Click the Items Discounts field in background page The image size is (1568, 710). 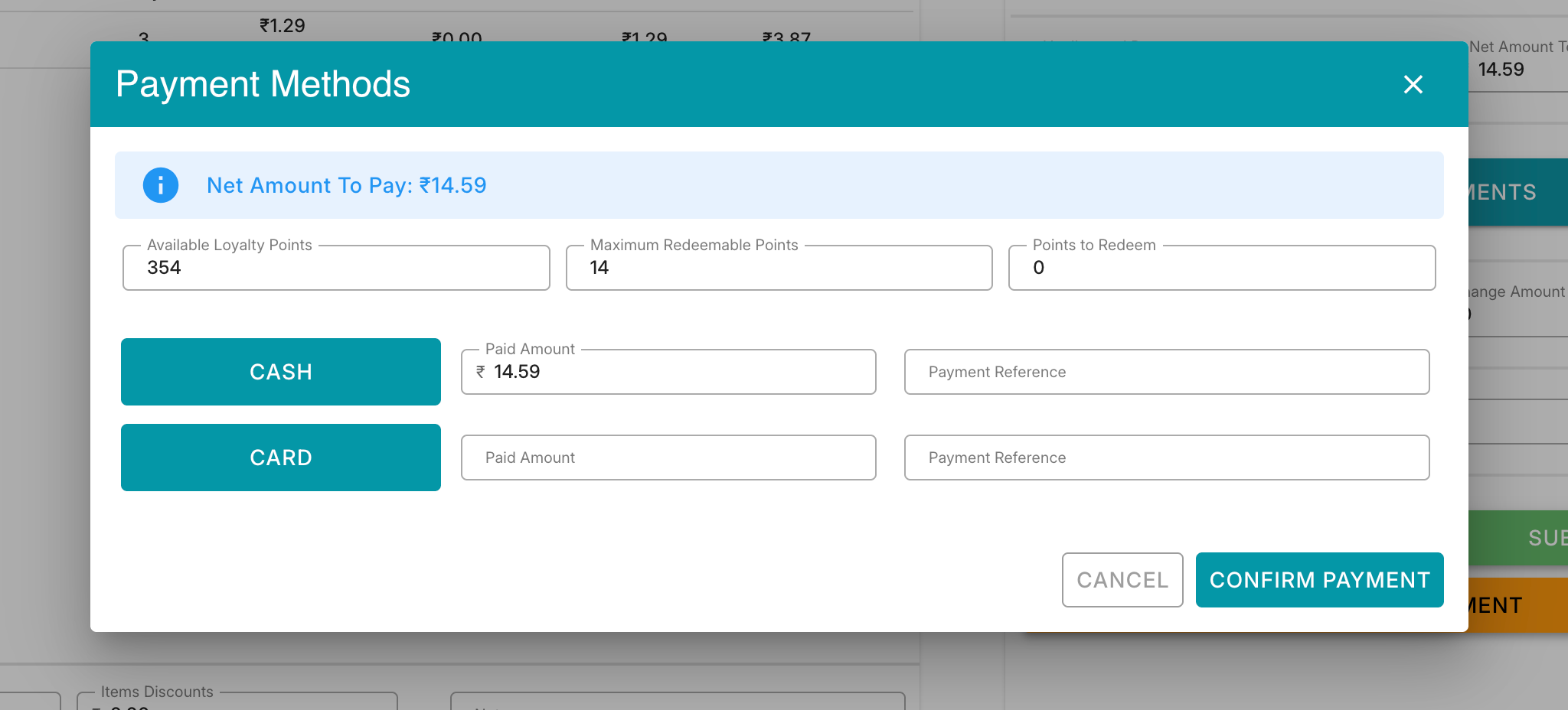(x=237, y=702)
